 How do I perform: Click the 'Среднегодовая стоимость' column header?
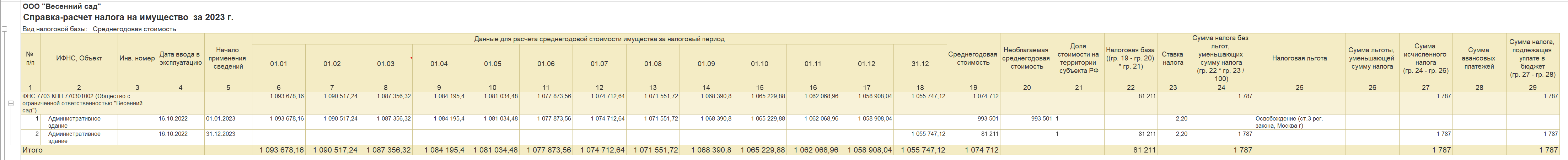(973, 58)
